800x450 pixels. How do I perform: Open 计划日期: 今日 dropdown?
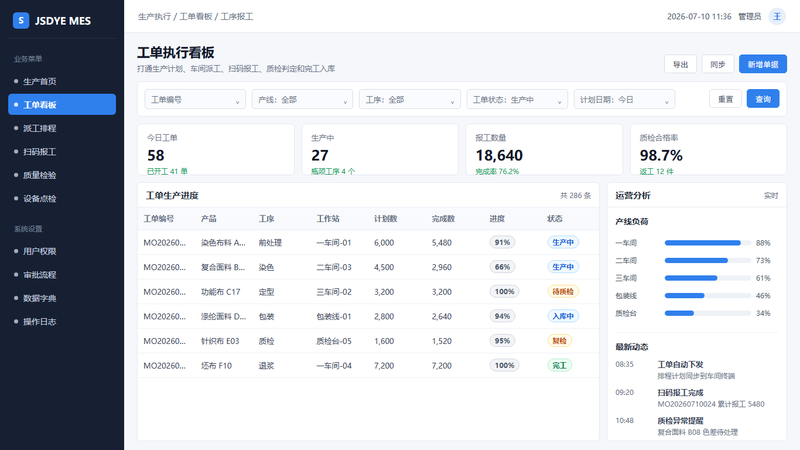624,99
